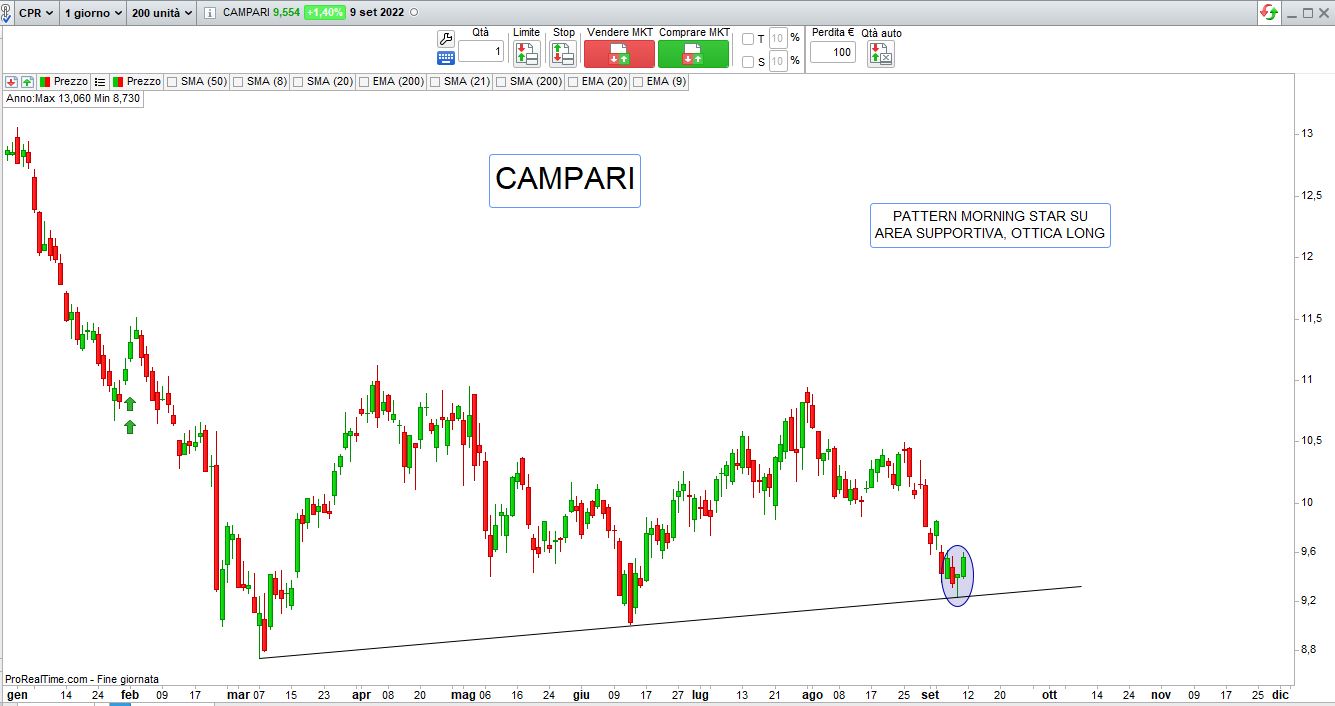Image resolution: width=1335 pixels, height=706 pixels.
Task: Click the list icon between Prezzo labels
Action: tap(100, 81)
